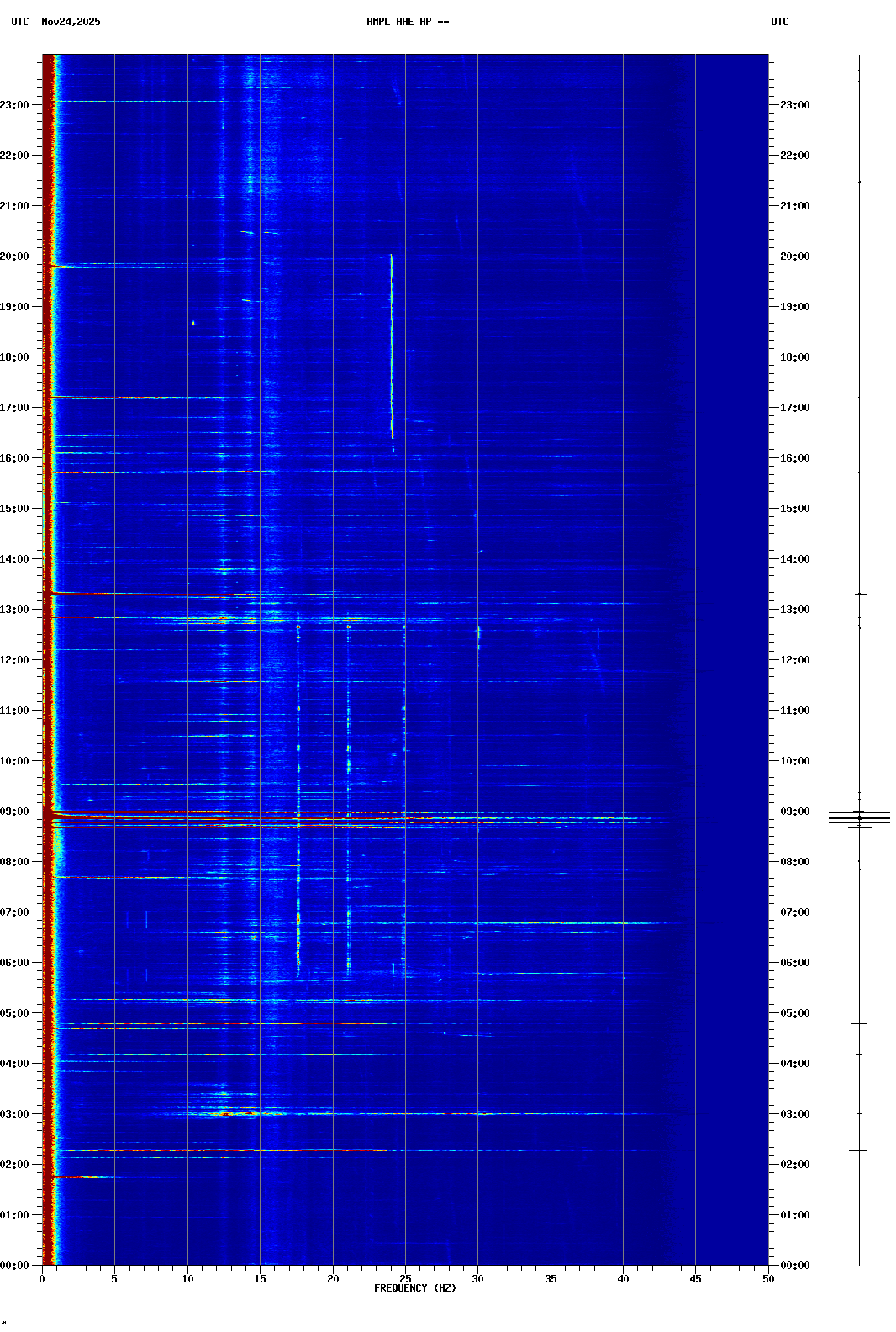Click the FREQUENCY (HZ) axis label
The image size is (896, 1332).
coord(414,1288)
